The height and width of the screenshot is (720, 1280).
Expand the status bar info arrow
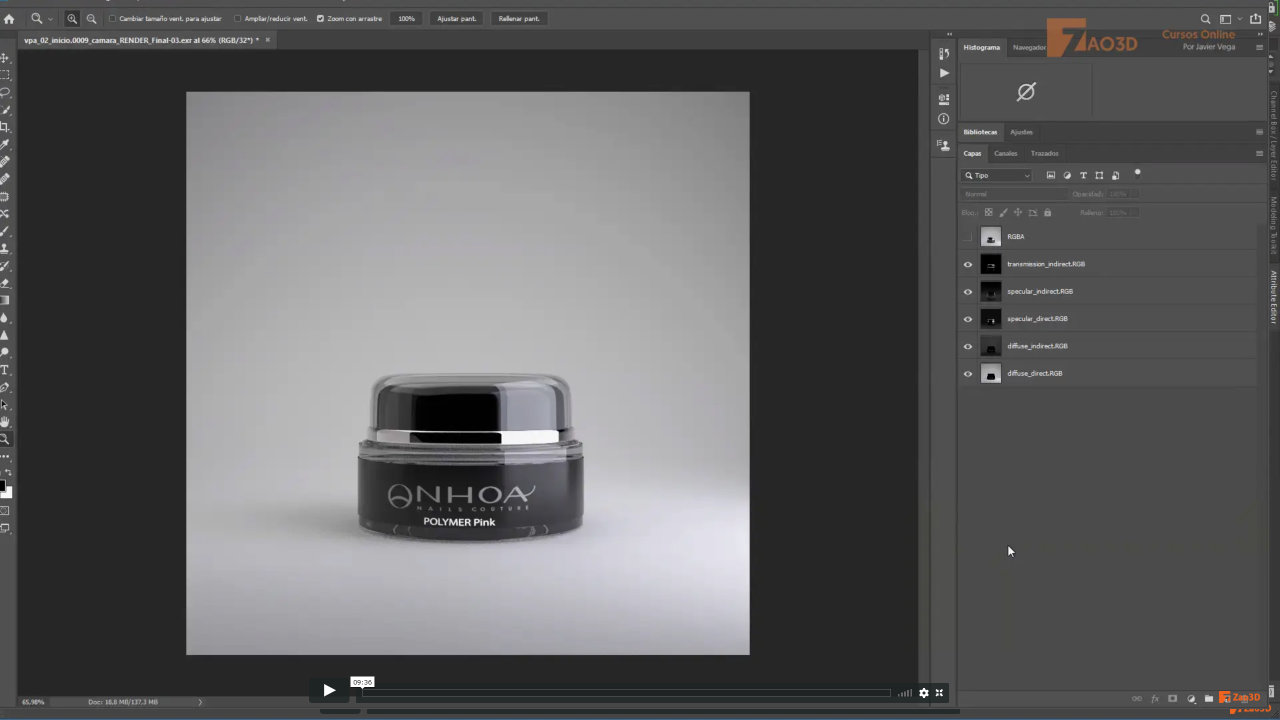pyautogui.click(x=200, y=702)
